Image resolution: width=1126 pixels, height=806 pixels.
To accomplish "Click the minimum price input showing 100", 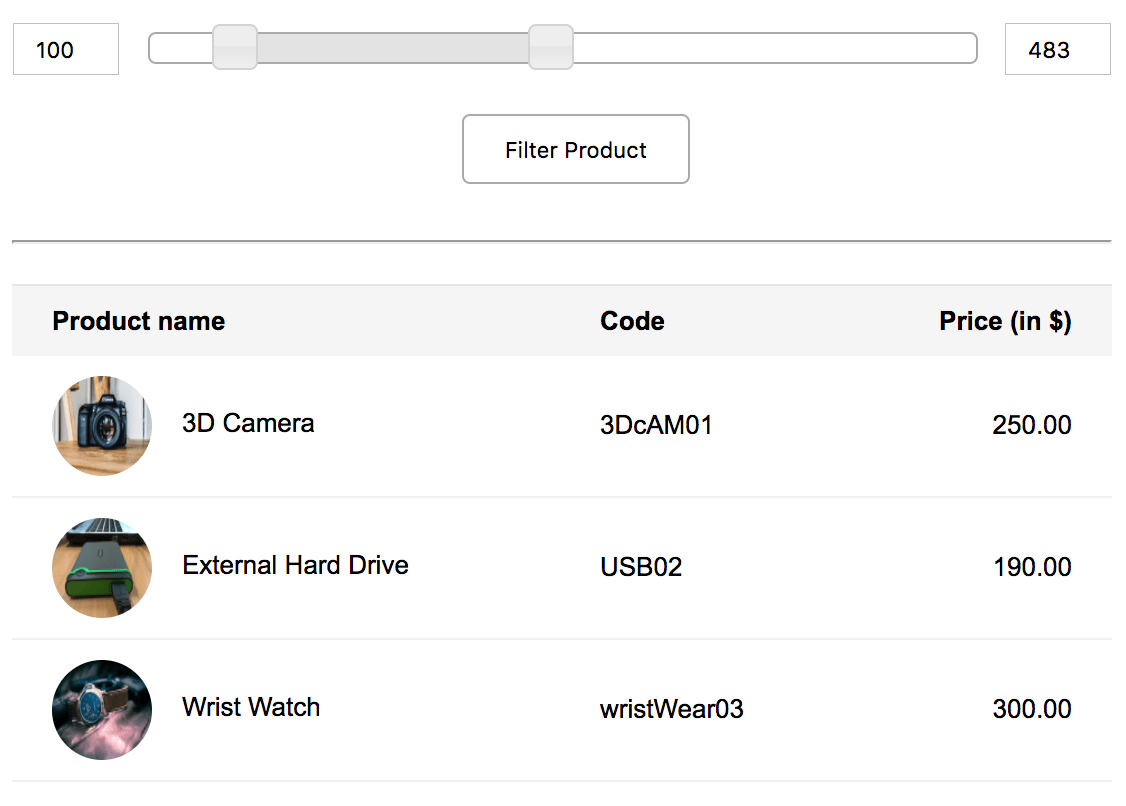I will pos(65,49).
